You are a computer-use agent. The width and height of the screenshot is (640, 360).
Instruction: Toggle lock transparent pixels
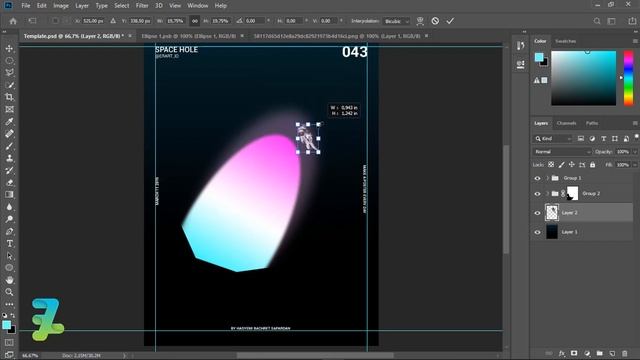pyautogui.click(x=551, y=165)
